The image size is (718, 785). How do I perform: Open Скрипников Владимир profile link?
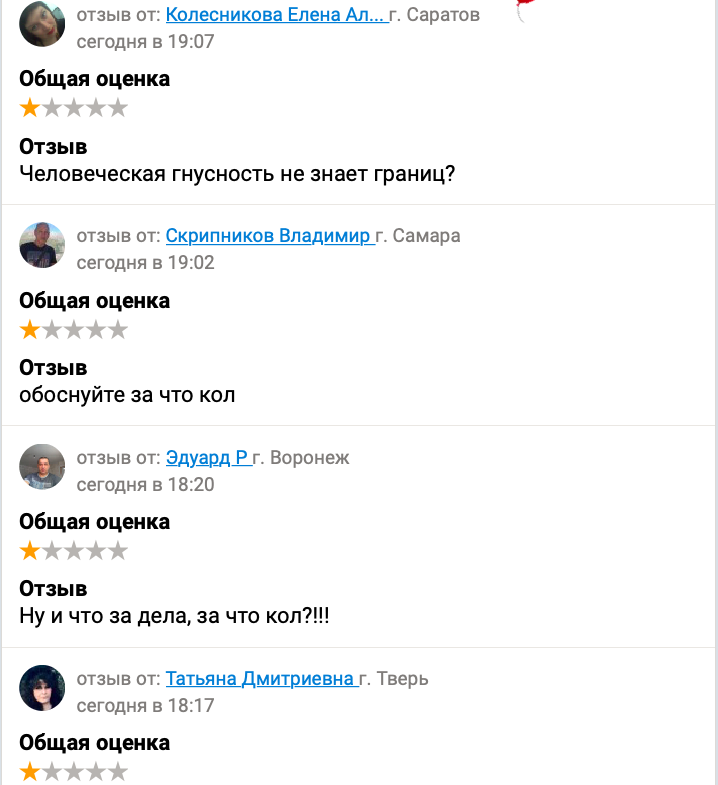point(268,237)
